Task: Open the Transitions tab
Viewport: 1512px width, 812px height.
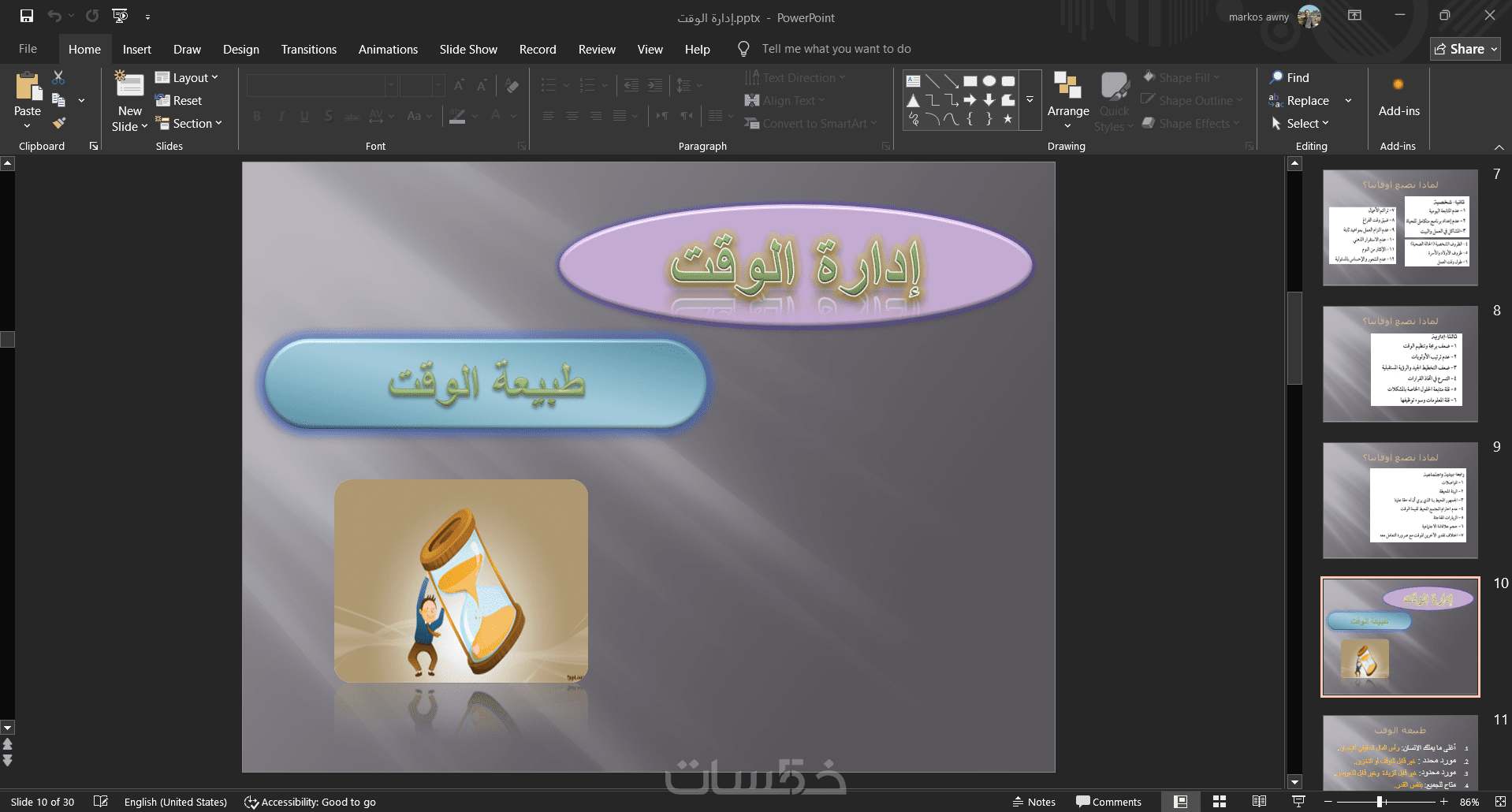Action: click(309, 49)
